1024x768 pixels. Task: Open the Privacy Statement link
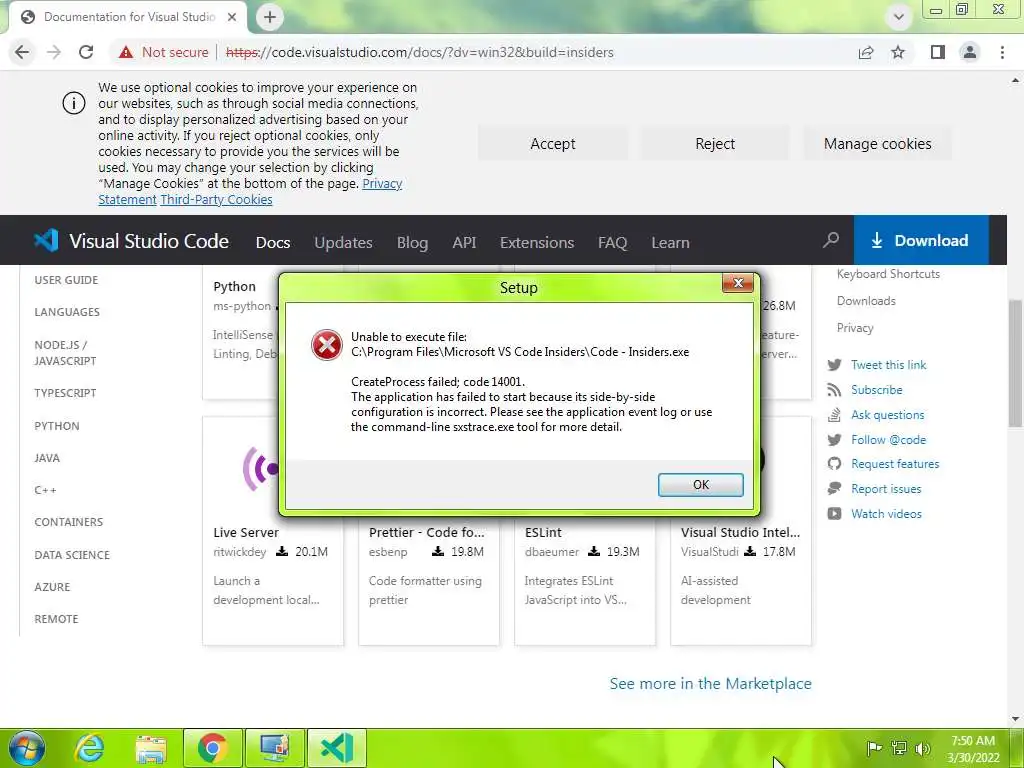click(x=250, y=191)
